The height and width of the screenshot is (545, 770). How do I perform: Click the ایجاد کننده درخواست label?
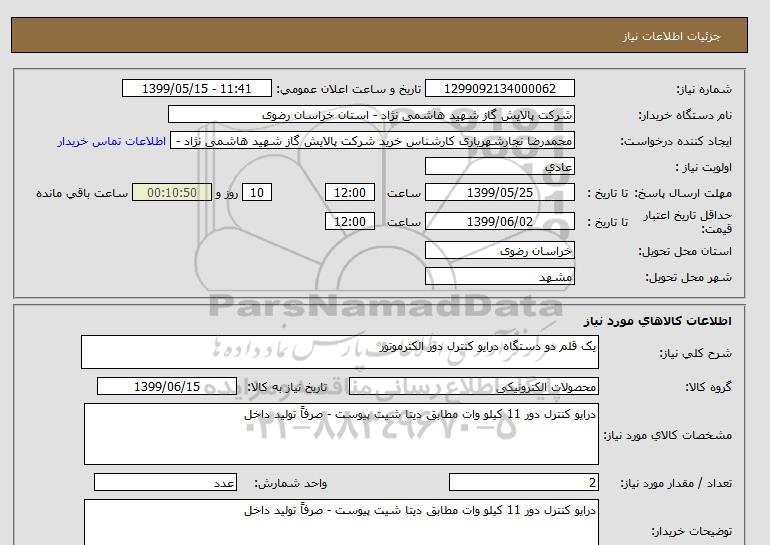pos(676,141)
